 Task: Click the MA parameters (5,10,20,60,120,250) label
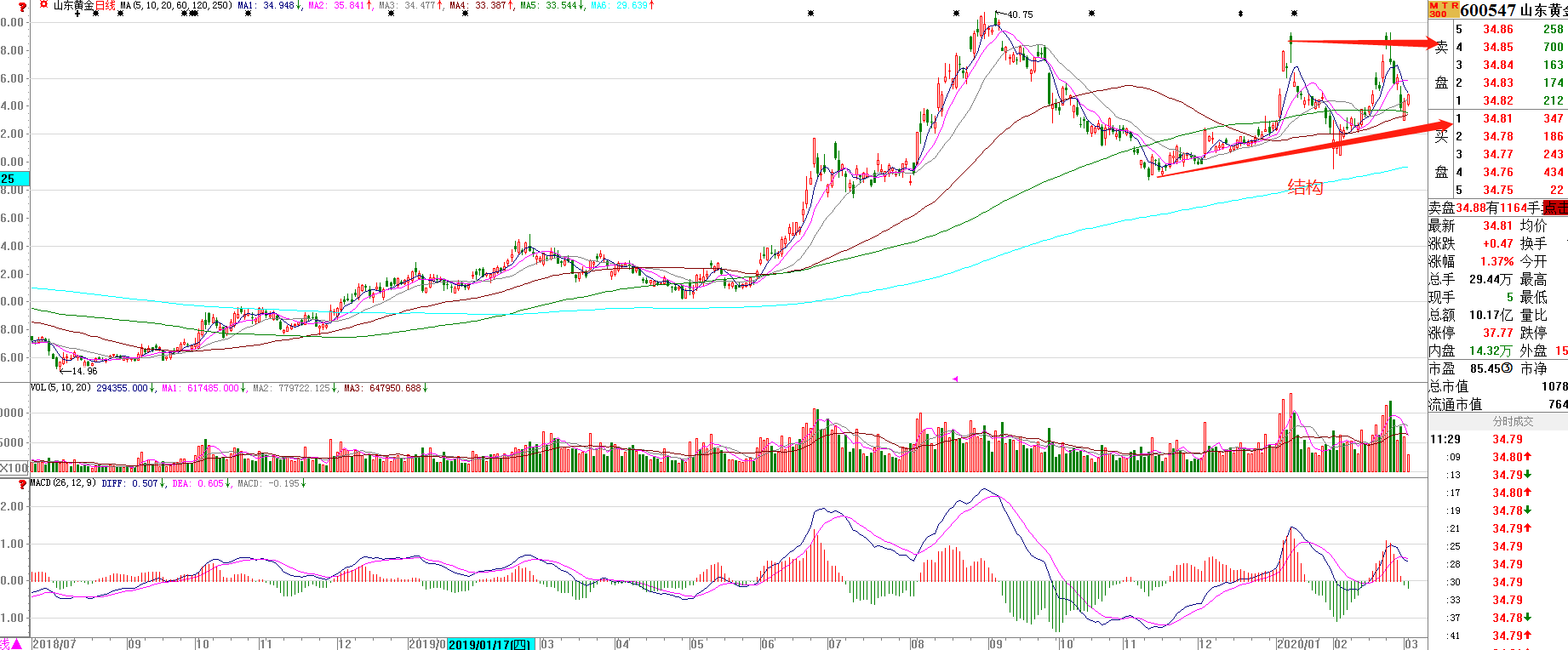tap(175, 5)
